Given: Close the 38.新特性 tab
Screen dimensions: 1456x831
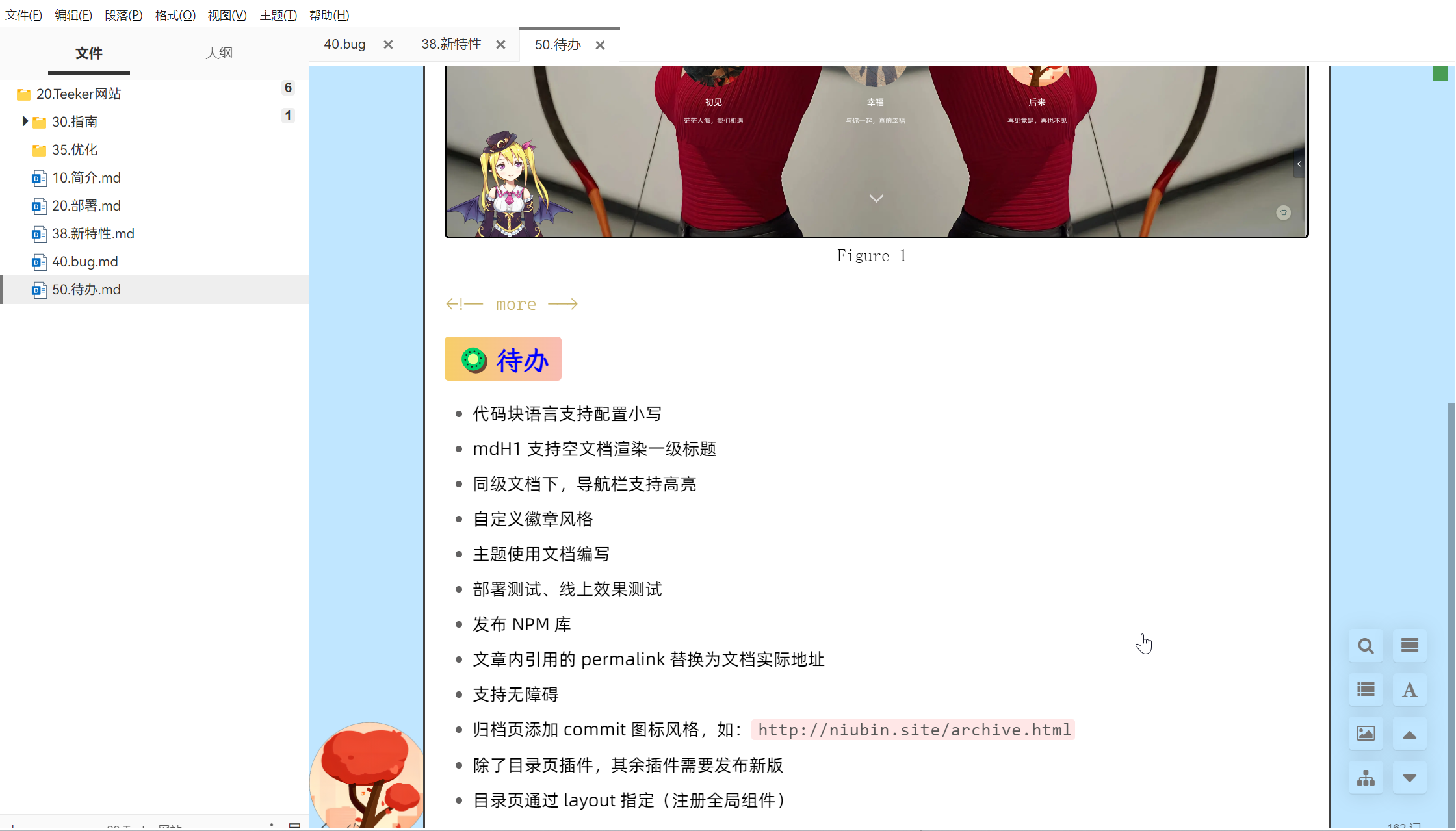Looking at the screenshot, I should [500, 44].
